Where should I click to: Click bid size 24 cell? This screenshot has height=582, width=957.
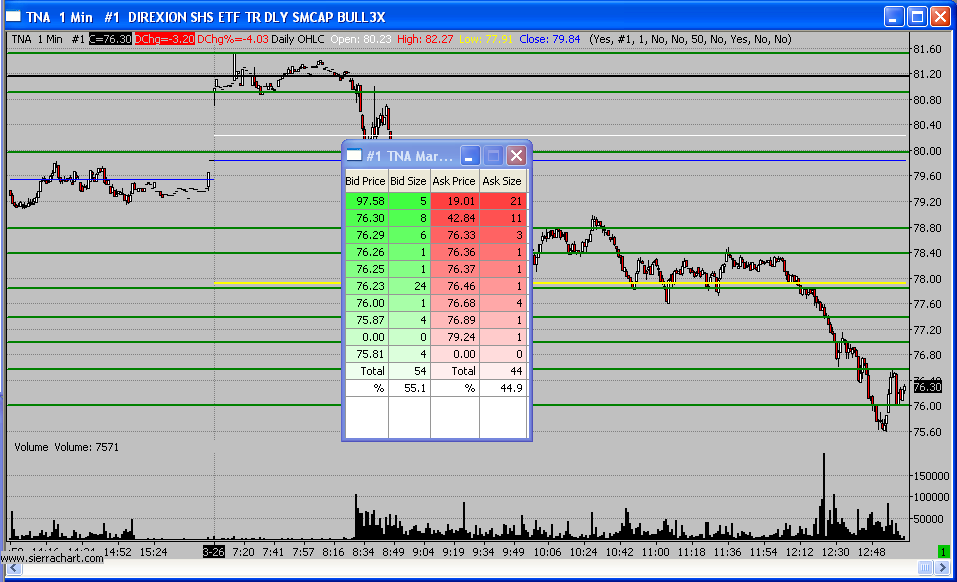tap(410, 286)
